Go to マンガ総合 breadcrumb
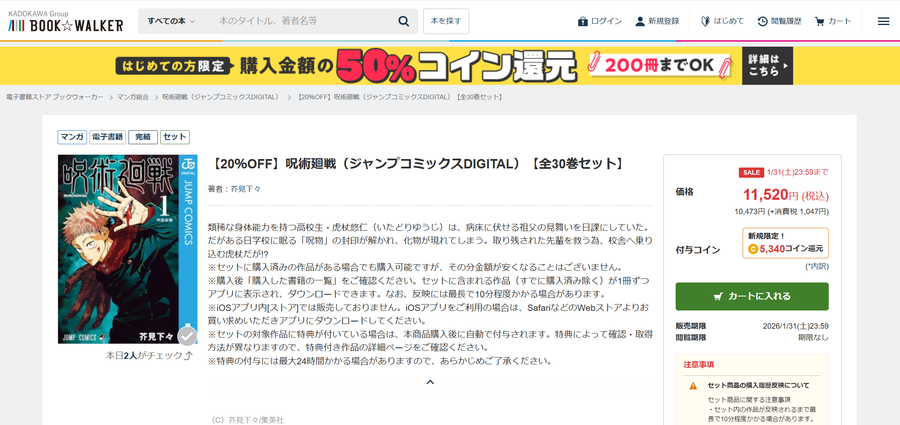This screenshot has height=425, width=900. [133, 97]
